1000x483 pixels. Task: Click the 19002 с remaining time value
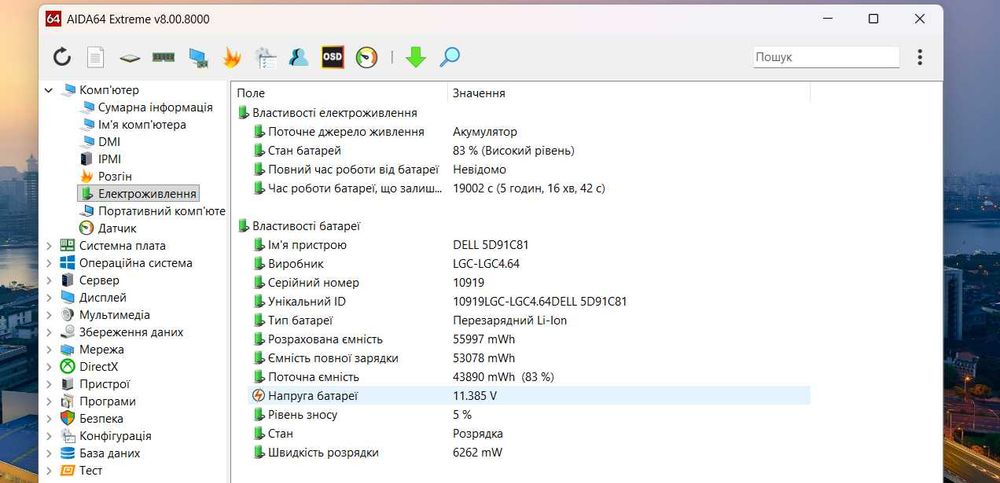click(x=529, y=188)
